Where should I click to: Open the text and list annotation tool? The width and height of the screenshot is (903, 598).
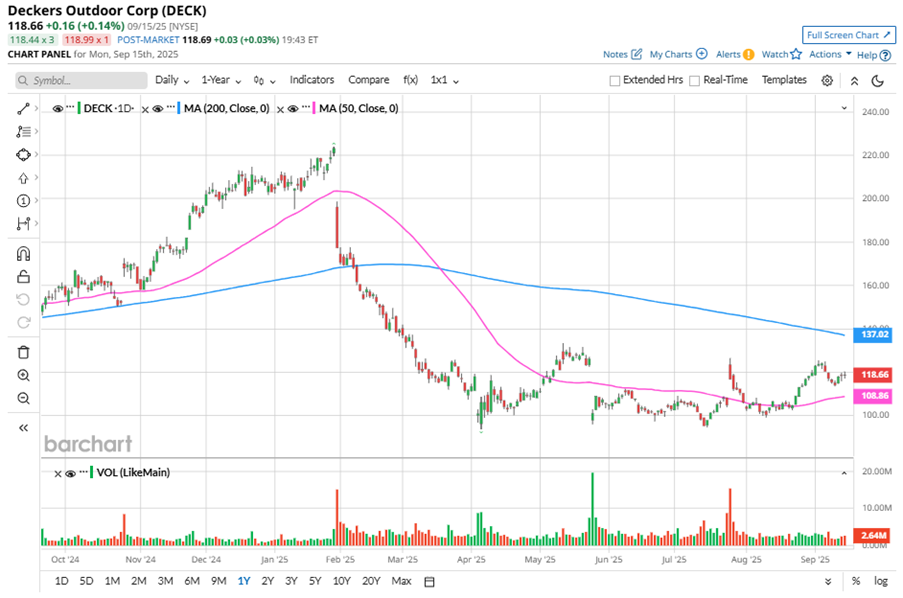[23, 131]
